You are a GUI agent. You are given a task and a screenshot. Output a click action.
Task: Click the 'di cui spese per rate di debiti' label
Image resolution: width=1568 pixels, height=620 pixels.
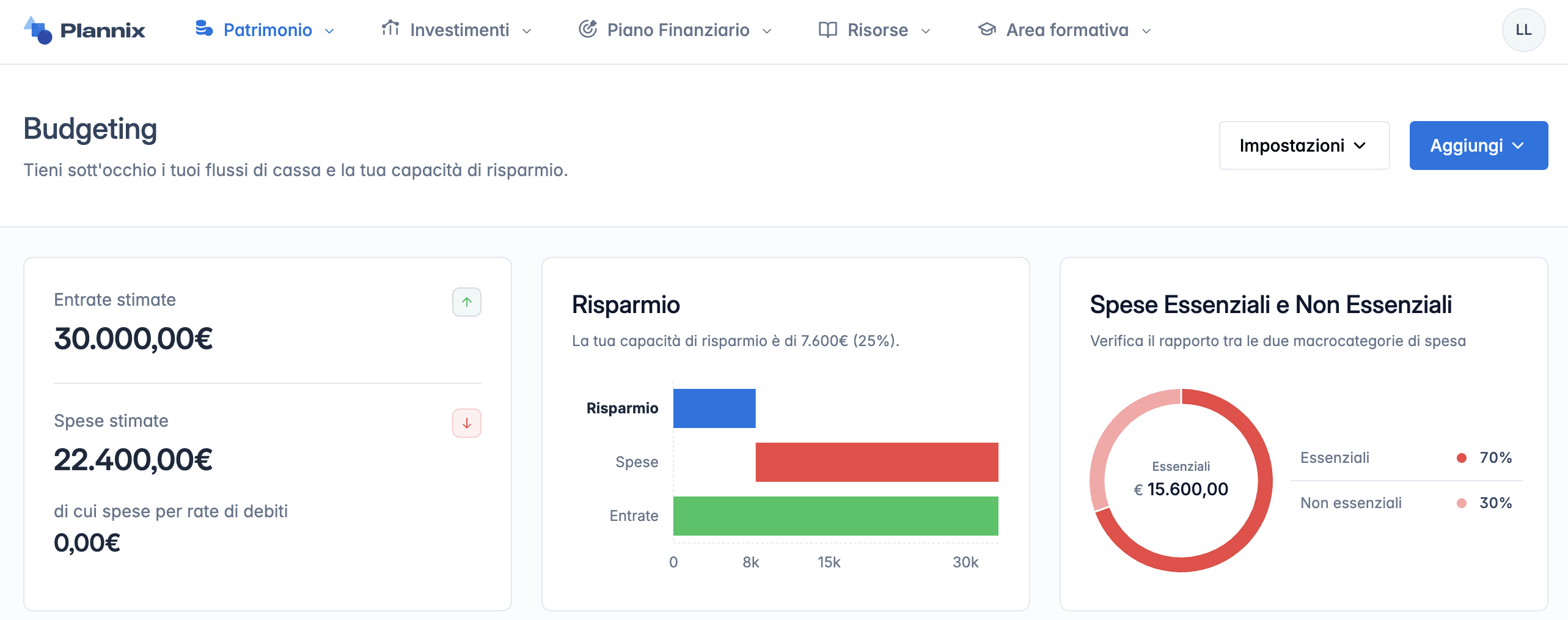click(x=170, y=511)
